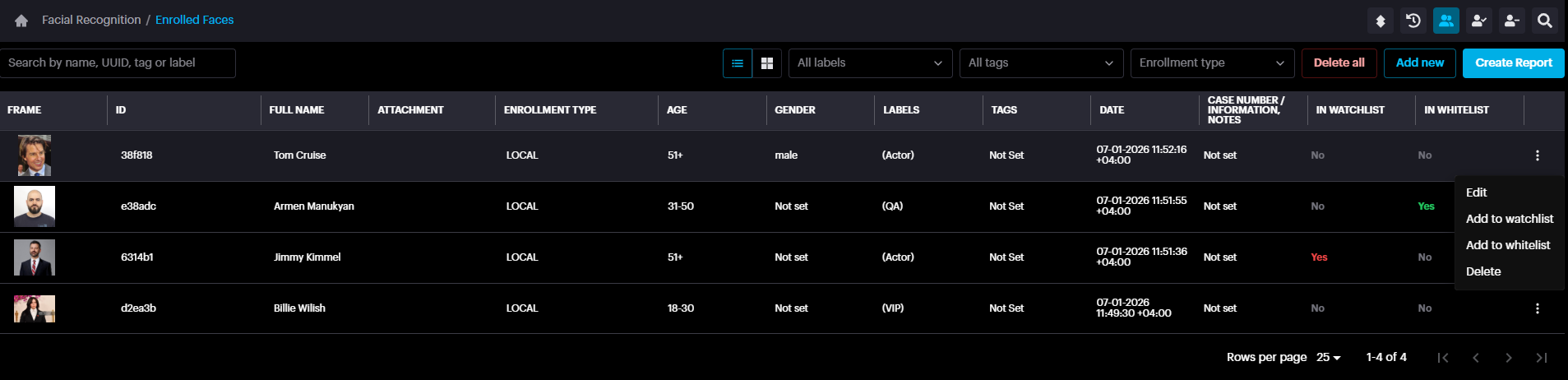Screen dimensions: 1568x380
Task: Click the first top-right toolbar diamond icon
Action: pos(1381,21)
